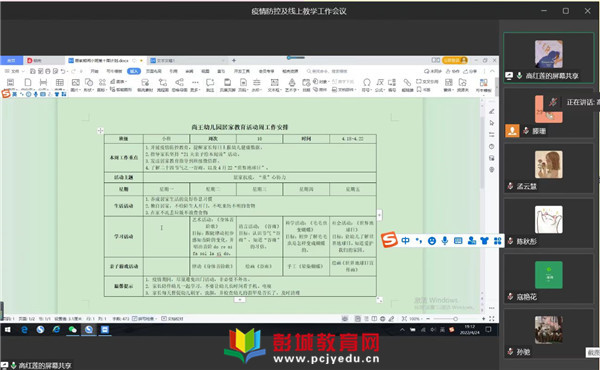Click the hyperlink chain icon in the ribbon

click(x=407, y=82)
